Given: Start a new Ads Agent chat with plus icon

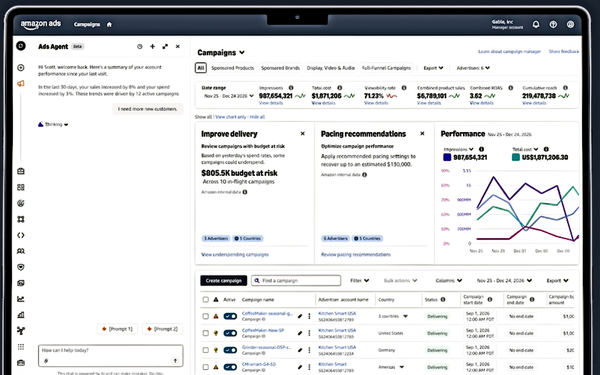Looking at the screenshot, I should [x=152, y=46].
